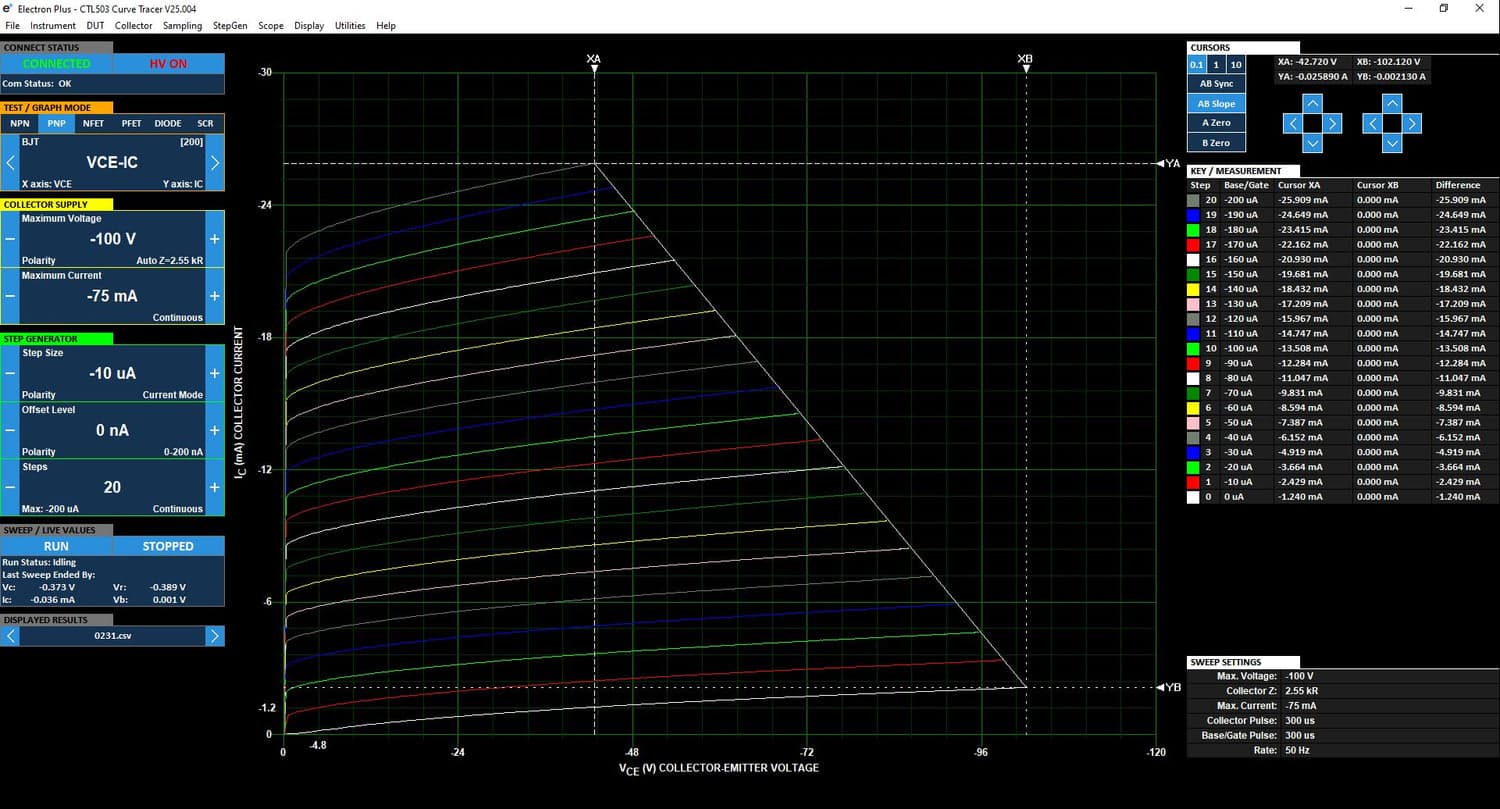
Task: Decrease Maximum Voltage with minus button
Action: point(10,239)
